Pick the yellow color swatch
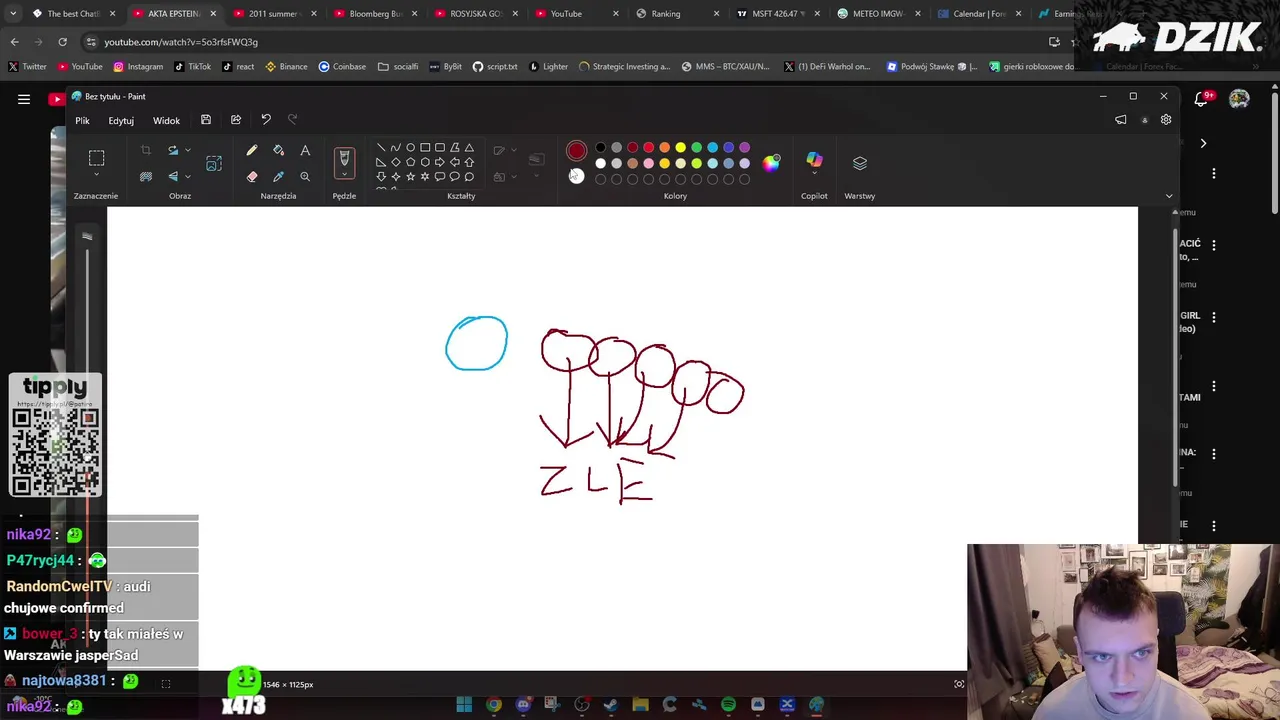The image size is (1280, 720). point(680,147)
